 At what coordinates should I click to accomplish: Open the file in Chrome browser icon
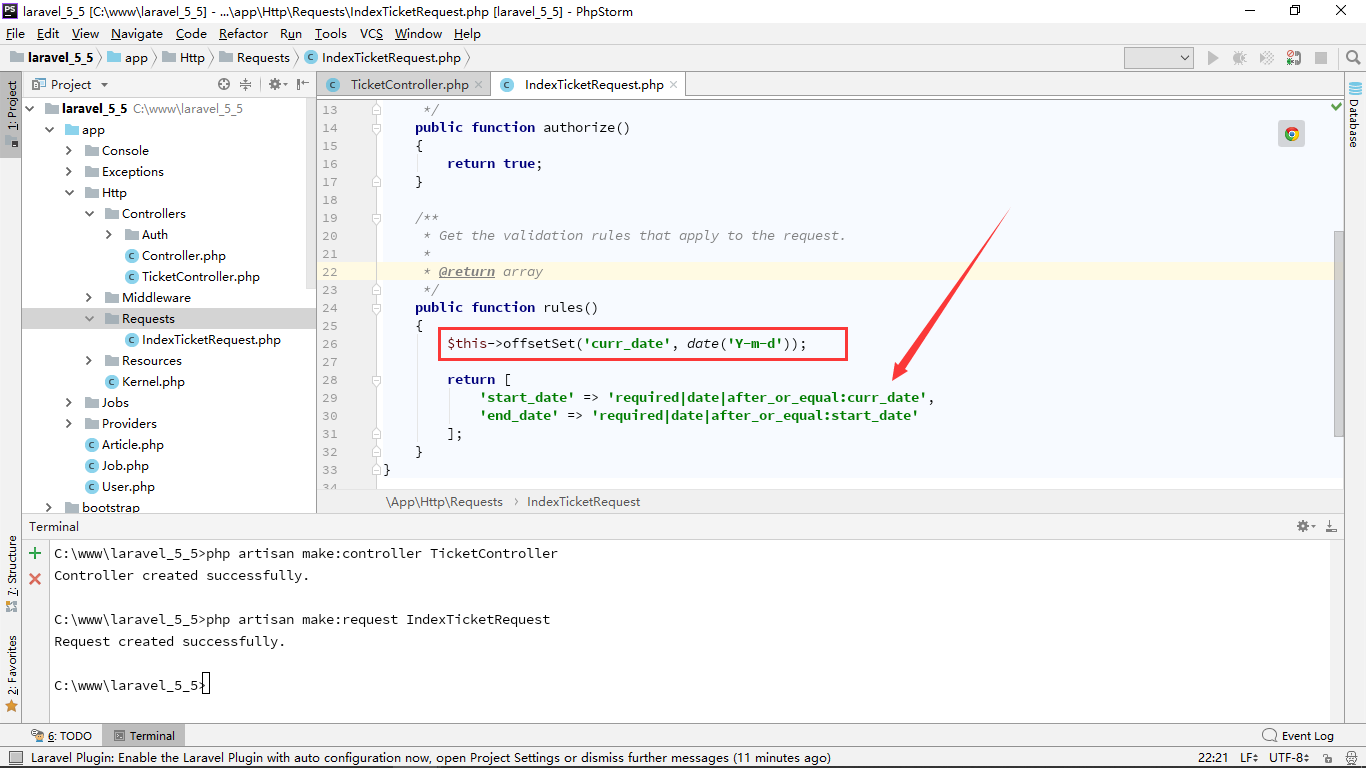(1292, 134)
